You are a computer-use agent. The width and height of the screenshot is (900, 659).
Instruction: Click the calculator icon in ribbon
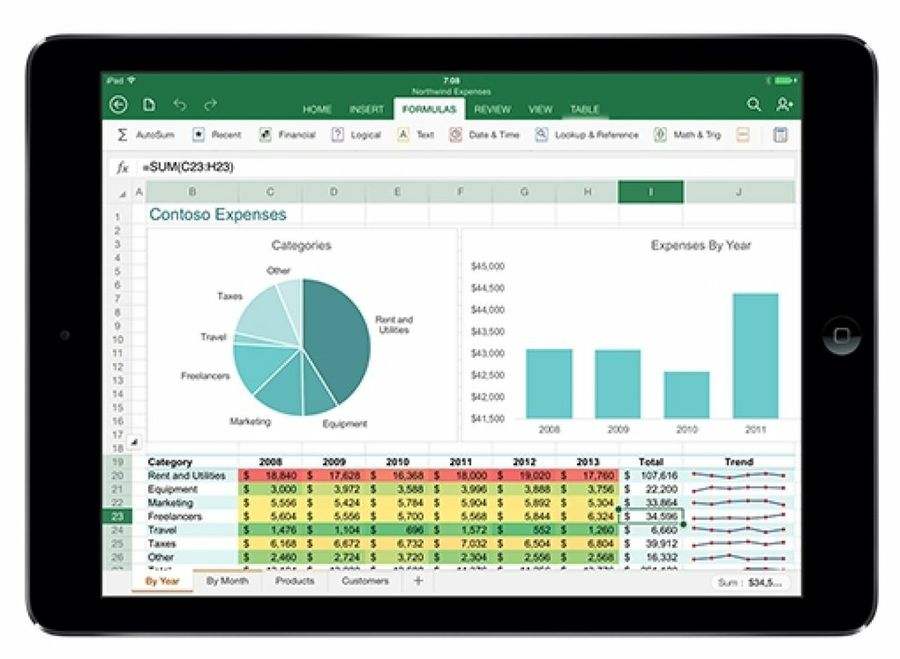click(x=781, y=134)
